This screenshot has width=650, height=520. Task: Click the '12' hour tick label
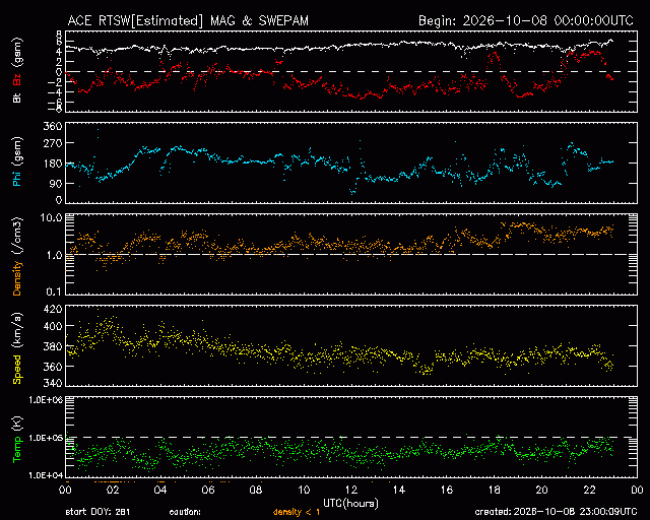(352, 490)
